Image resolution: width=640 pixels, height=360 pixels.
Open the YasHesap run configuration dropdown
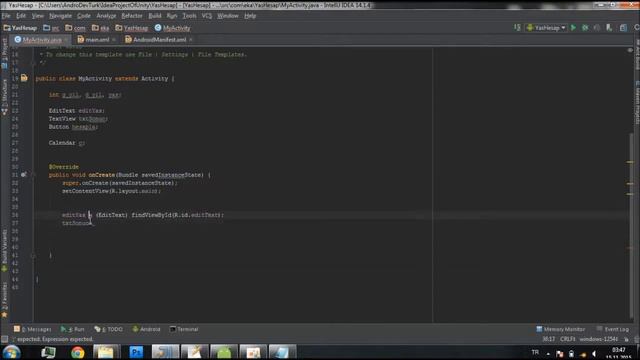[x=546, y=28]
